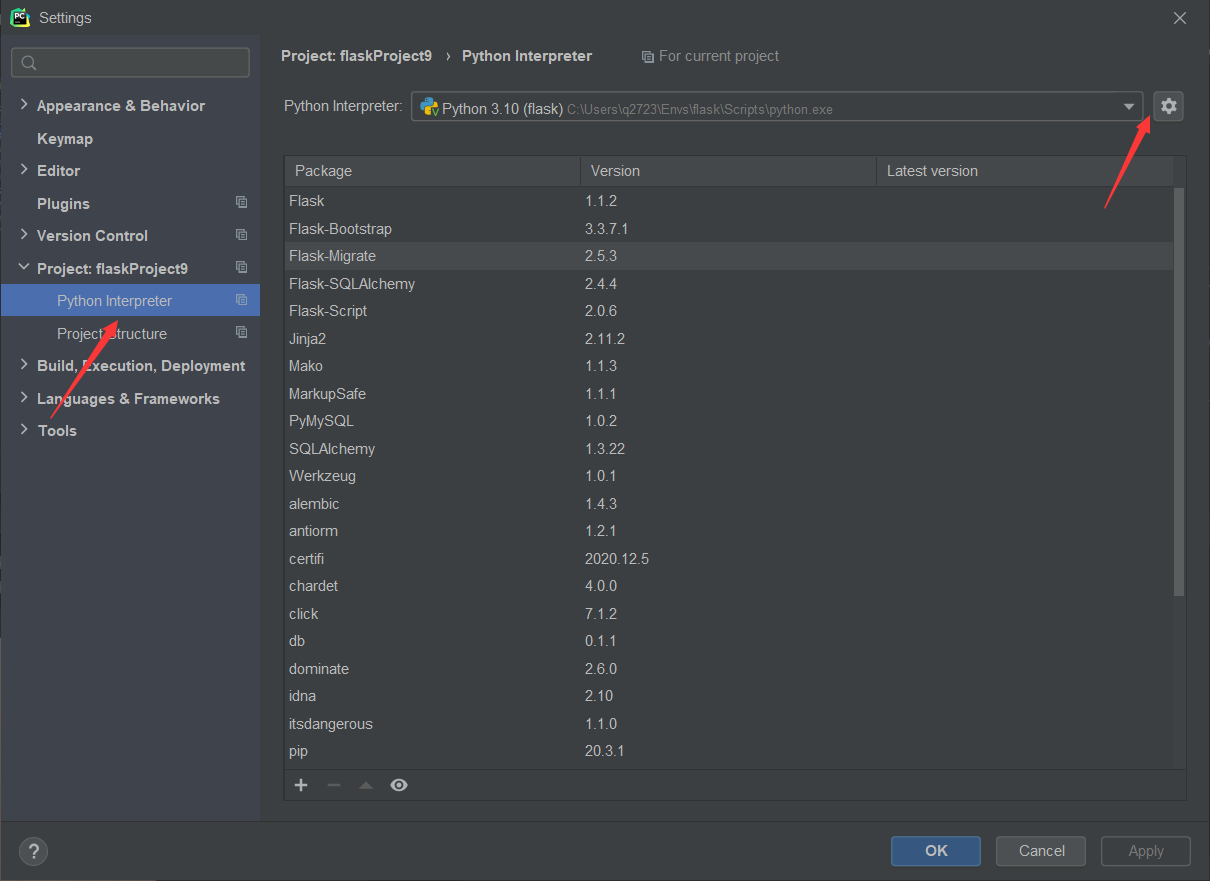Click project-level icon beside Project: flaskProject9
This screenshot has width=1210, height=881.
241,268
